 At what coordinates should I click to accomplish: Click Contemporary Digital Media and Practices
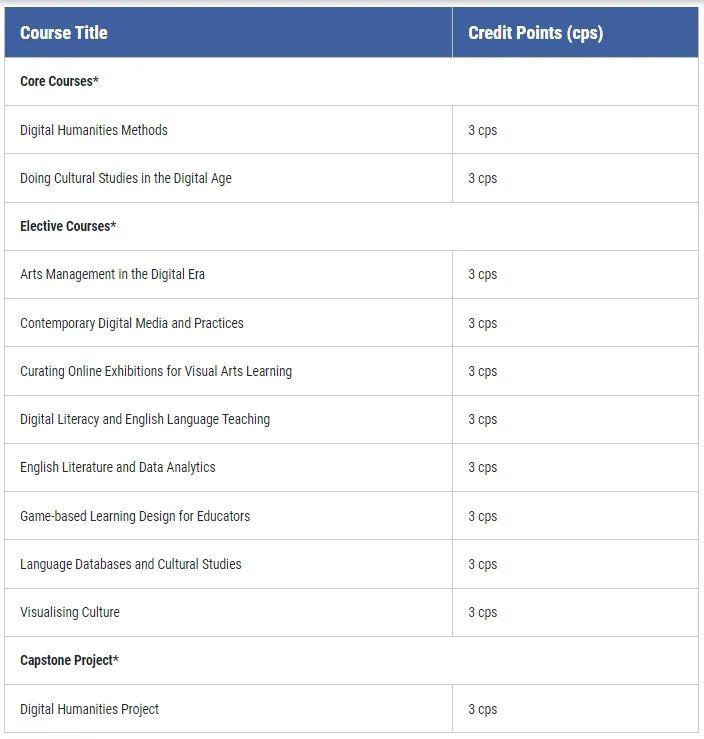point(132,323)
